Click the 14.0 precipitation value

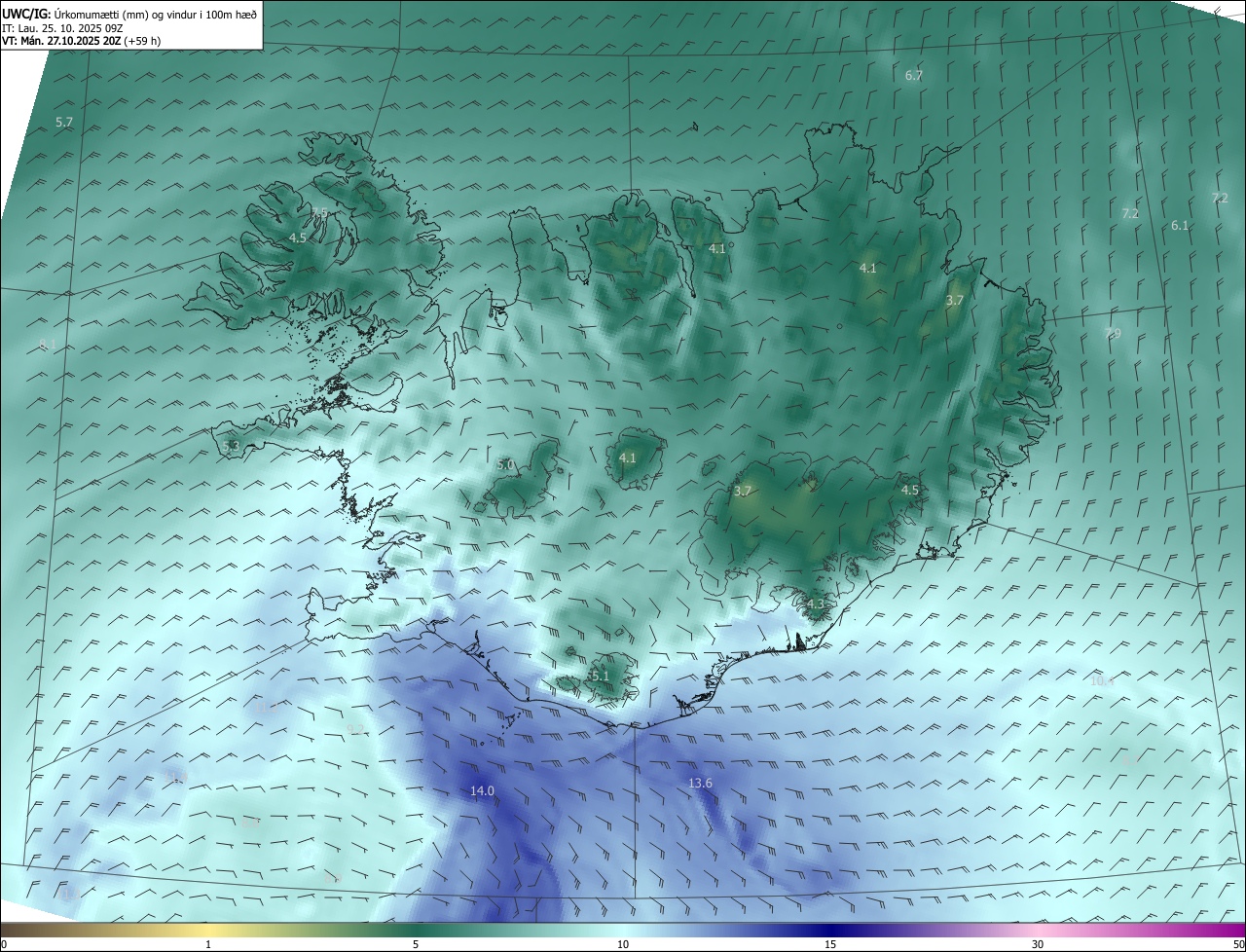coord(482,791)
